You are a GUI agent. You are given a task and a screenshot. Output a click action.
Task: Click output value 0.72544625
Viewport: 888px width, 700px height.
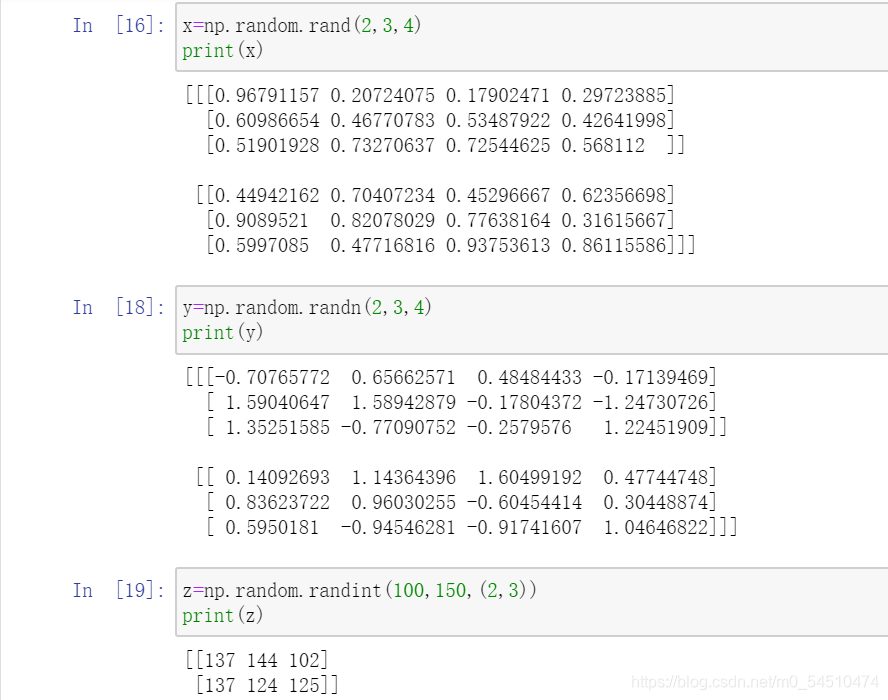point(498,146)
